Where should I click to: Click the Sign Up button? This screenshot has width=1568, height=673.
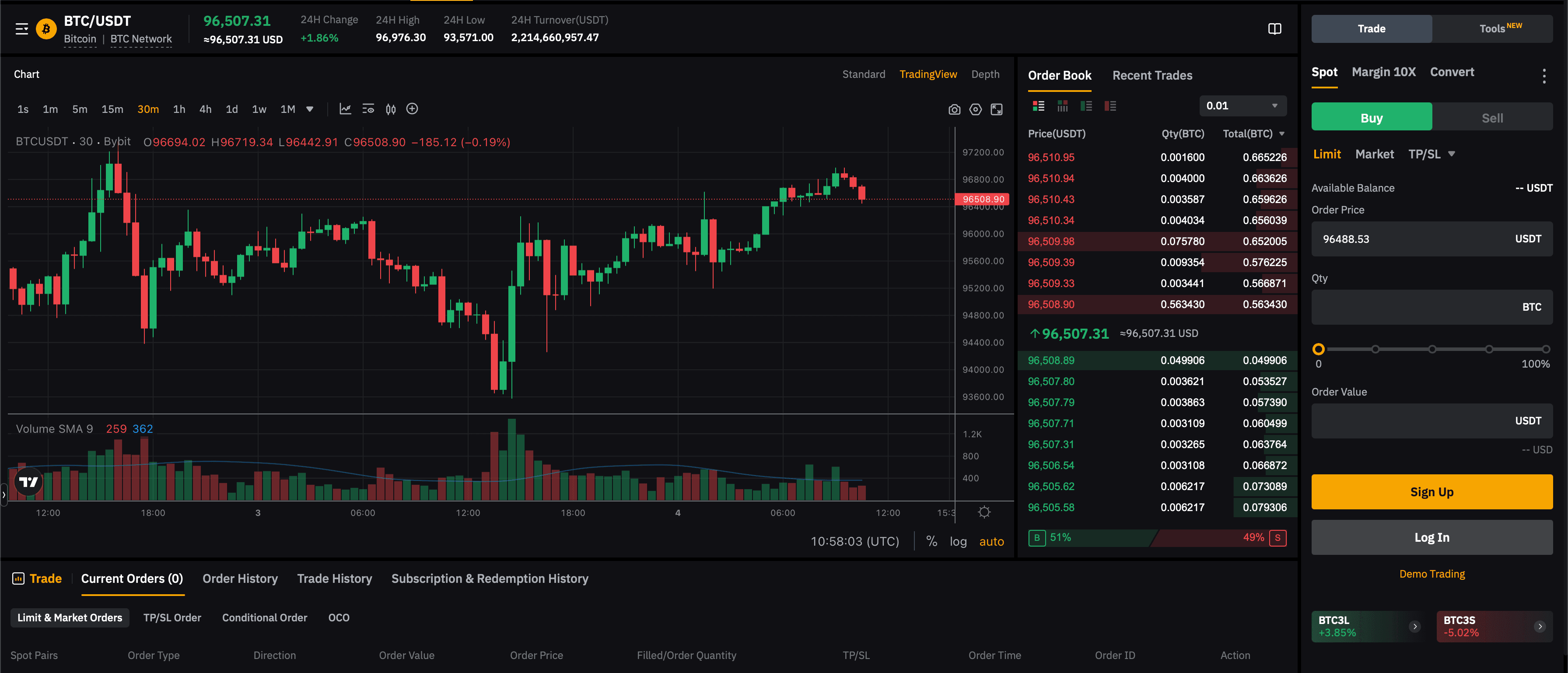[1431, 492]
